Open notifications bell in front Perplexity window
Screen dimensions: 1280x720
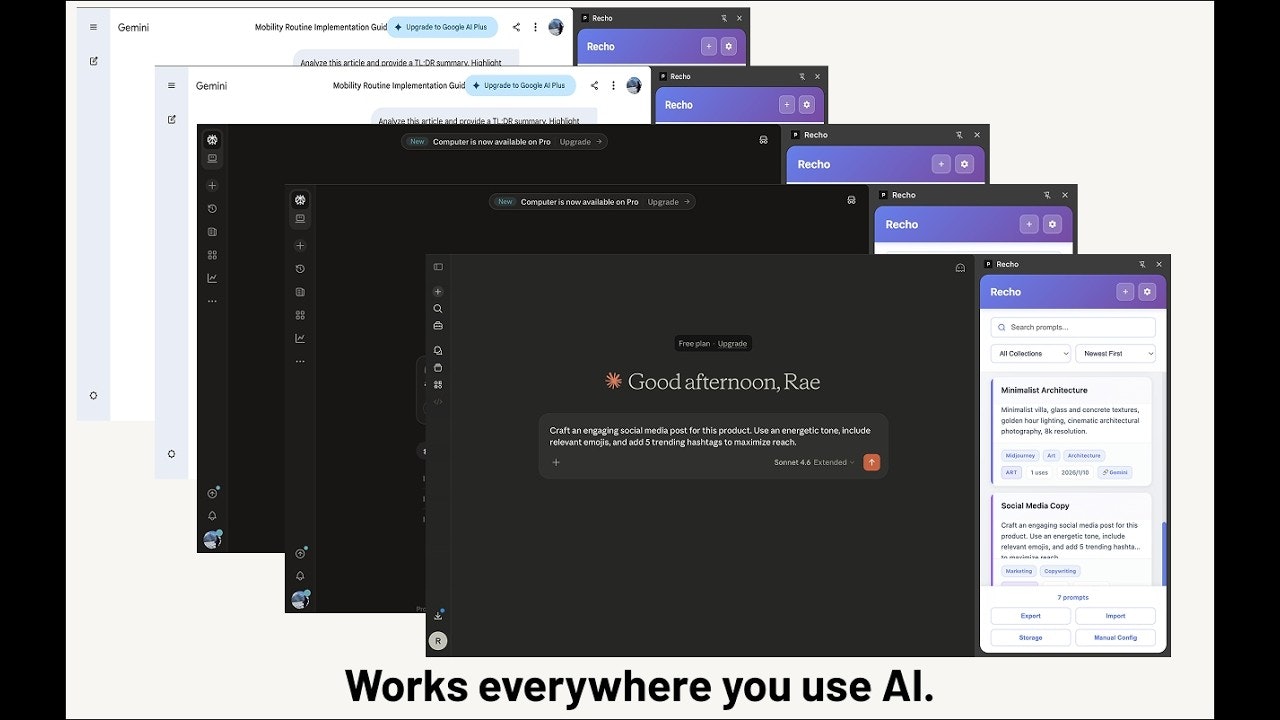[x=300, y=576]
